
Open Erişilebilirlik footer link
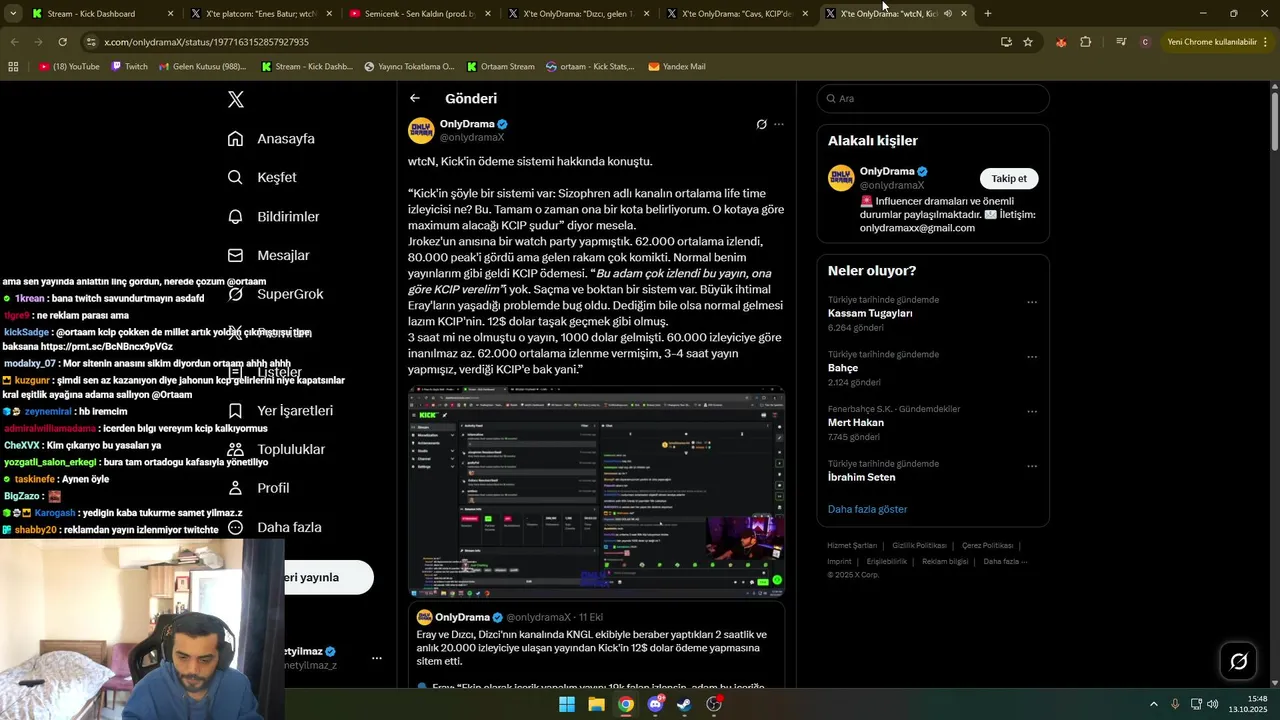(x=887, y=562)
